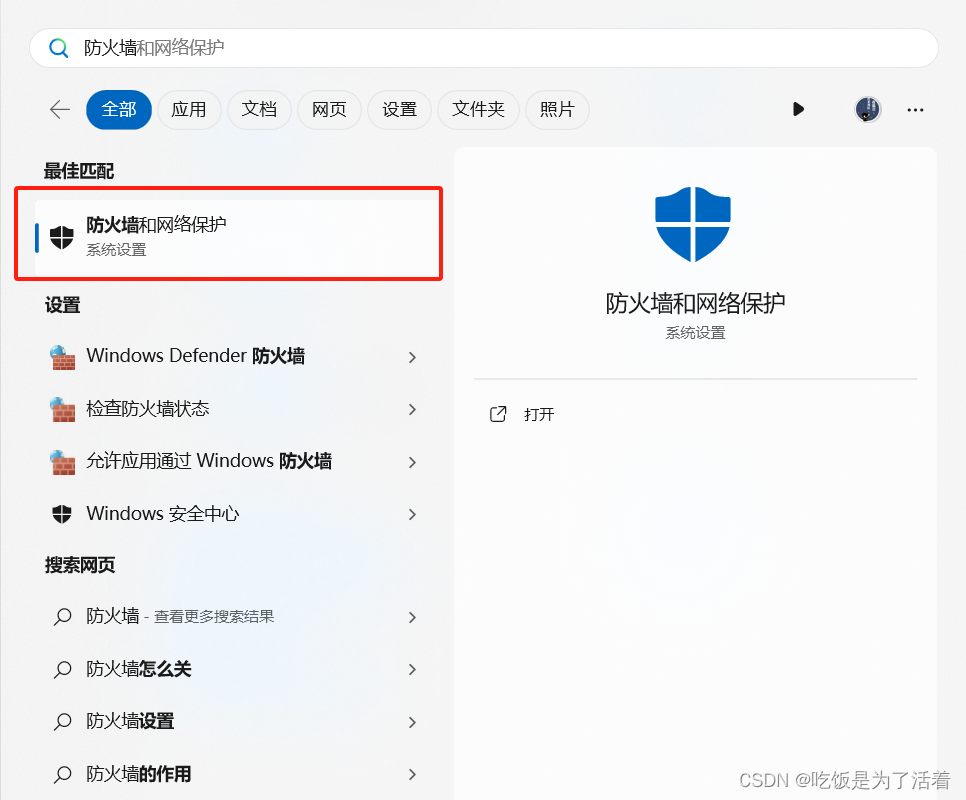The image size is (966, 800).
Task: Click the play arrow to show more filters
Action: 798,110
